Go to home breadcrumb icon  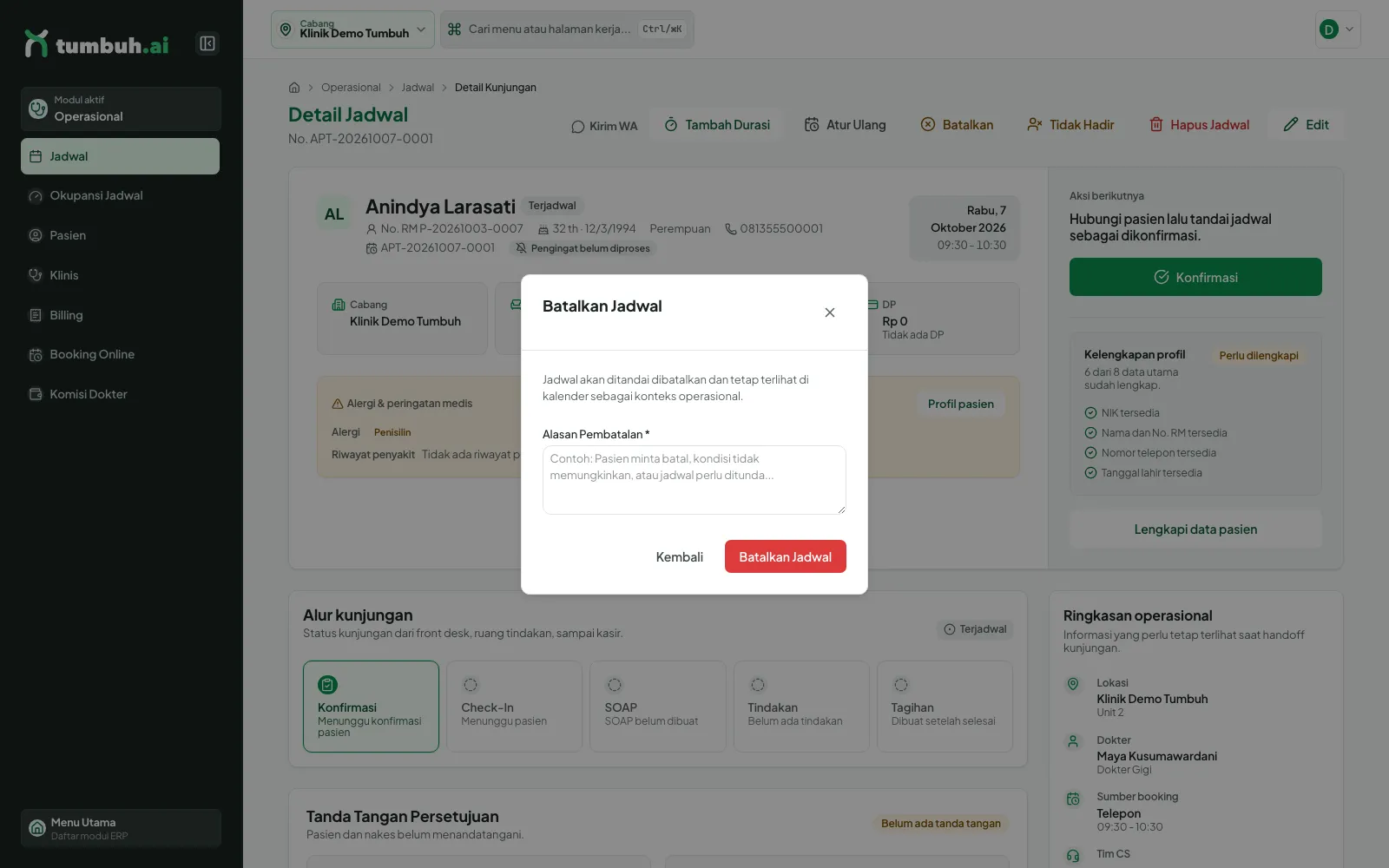click(x=294, y=88)
